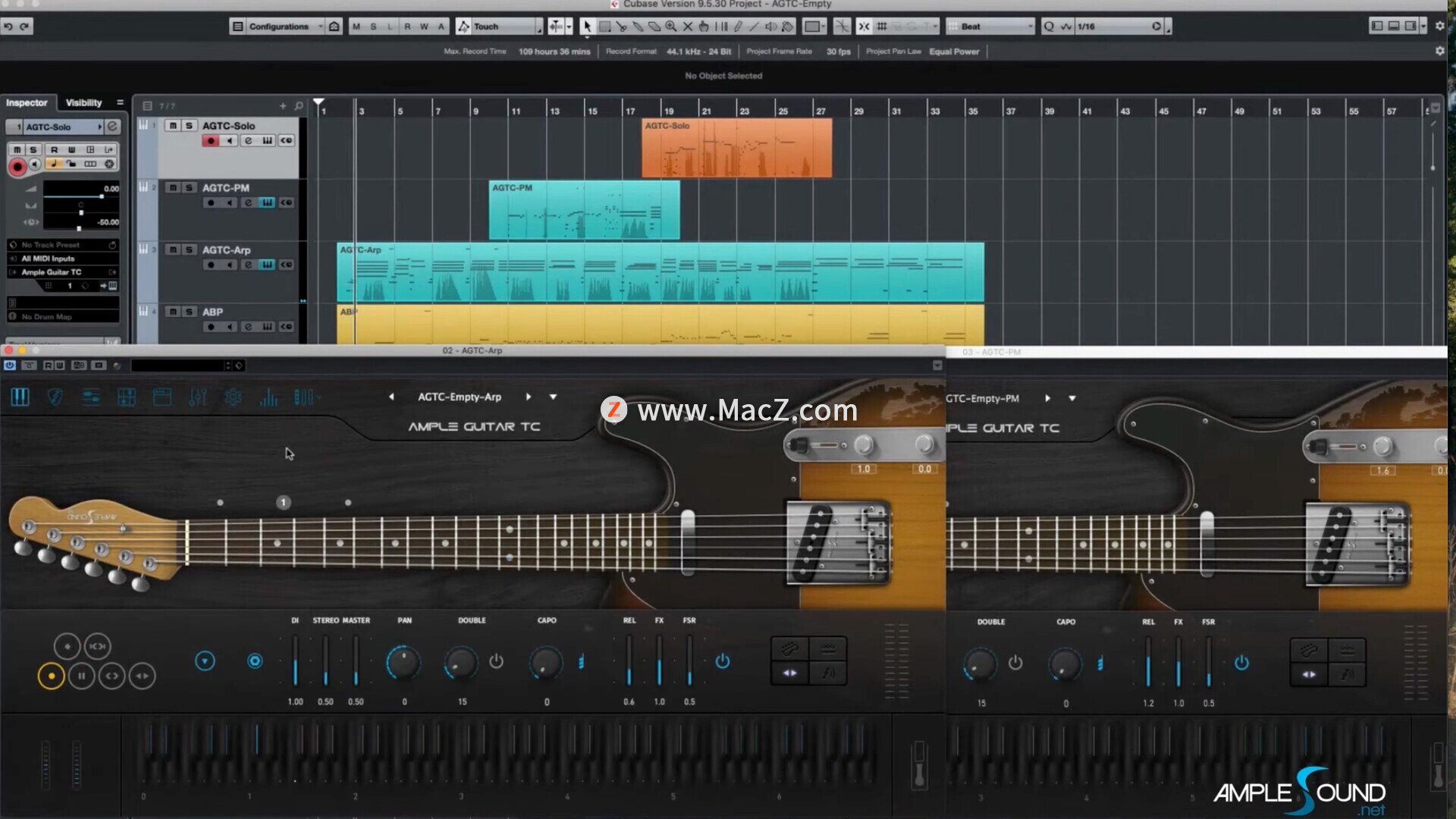Open Main panel in Ample Guitar Arp
The width and height of the screenshot is (1456, 819).
click(20, 397)
